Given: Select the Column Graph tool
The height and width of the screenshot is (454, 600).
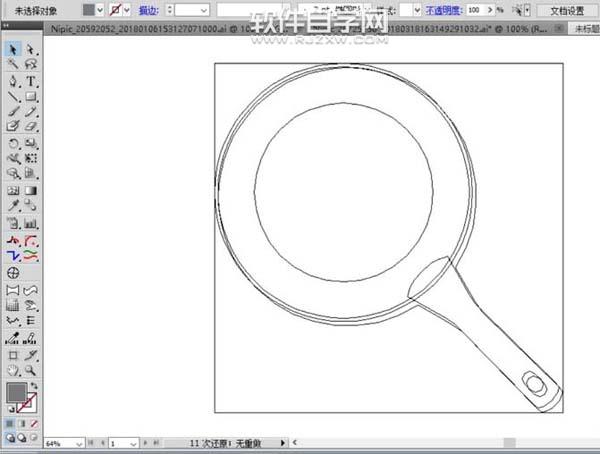Looking at the screenshot, I should point(31,223).
